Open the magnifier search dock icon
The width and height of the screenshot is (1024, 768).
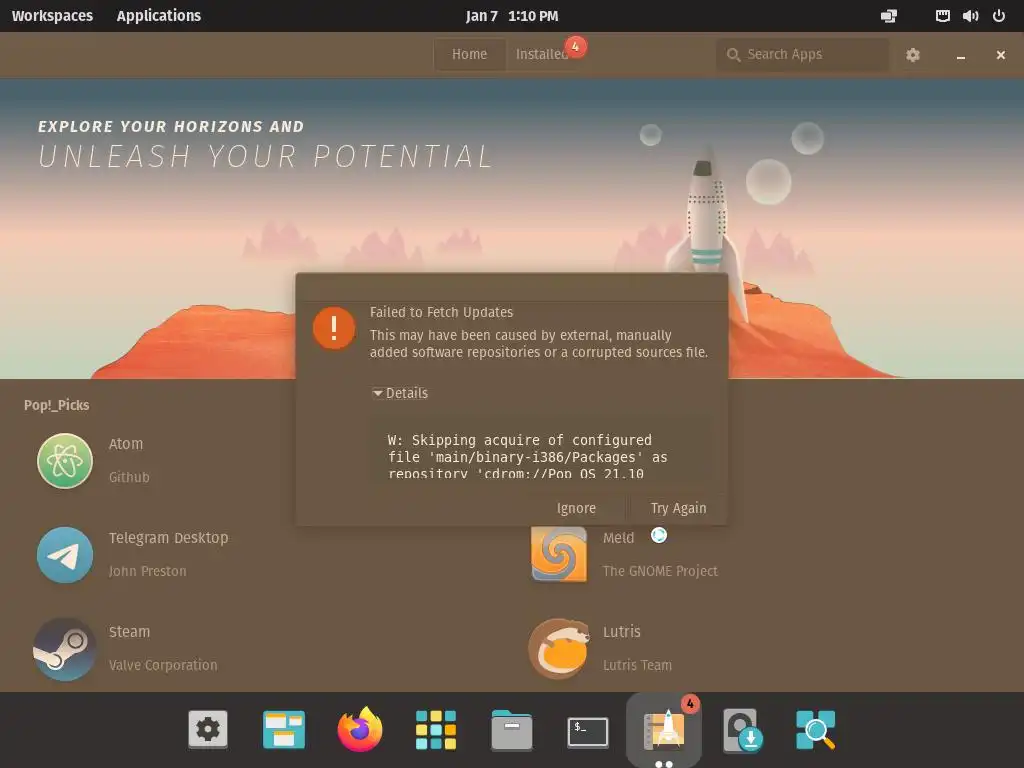(816, 729)
